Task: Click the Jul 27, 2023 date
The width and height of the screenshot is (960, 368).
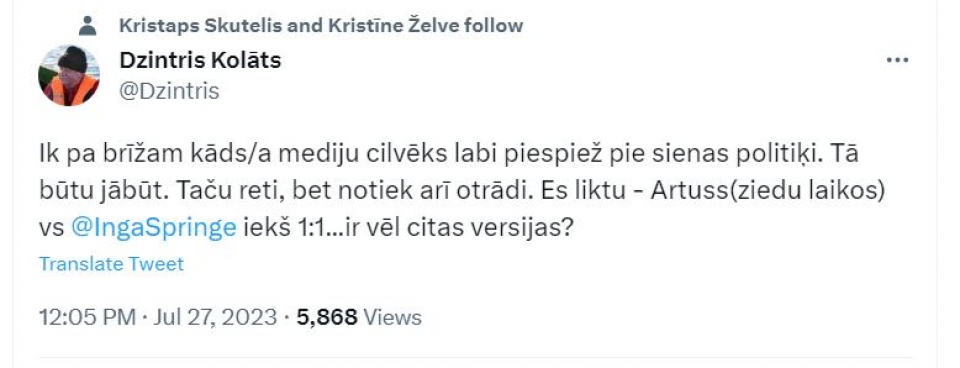Action: pyautogui.click(x=215, y=317)
